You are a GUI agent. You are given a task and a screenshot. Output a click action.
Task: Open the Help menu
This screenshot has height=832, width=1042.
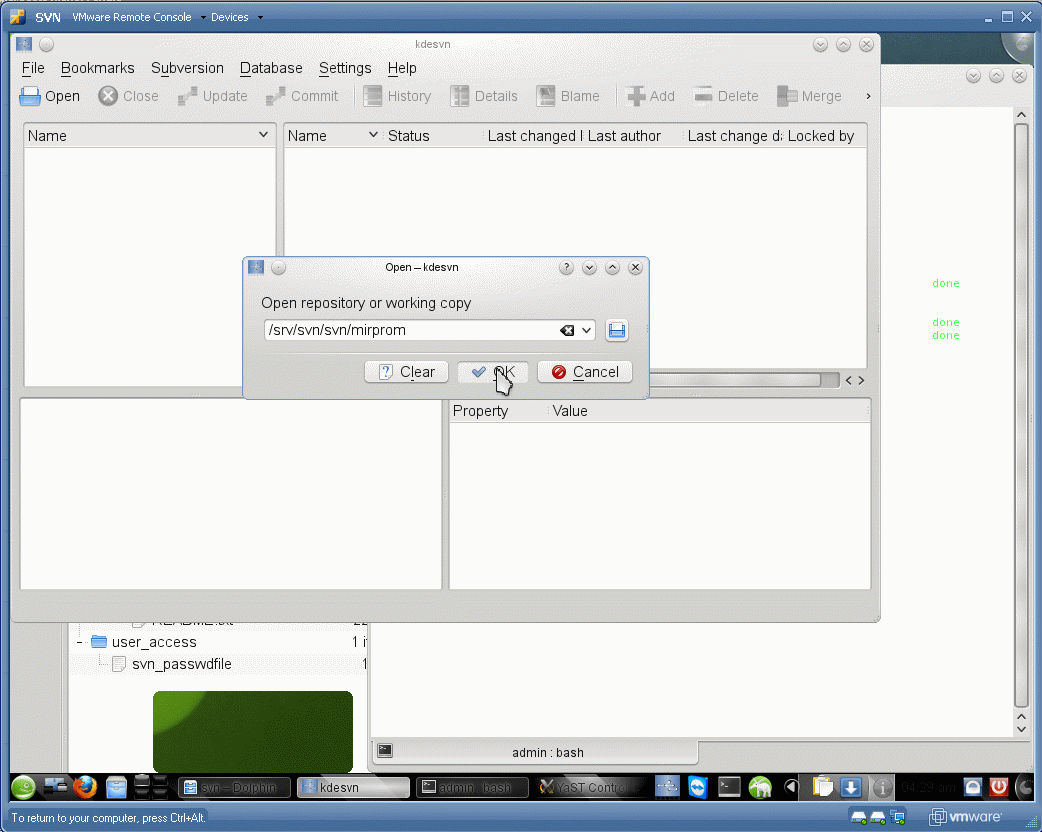pyautogui.click(x=402, y=68)
